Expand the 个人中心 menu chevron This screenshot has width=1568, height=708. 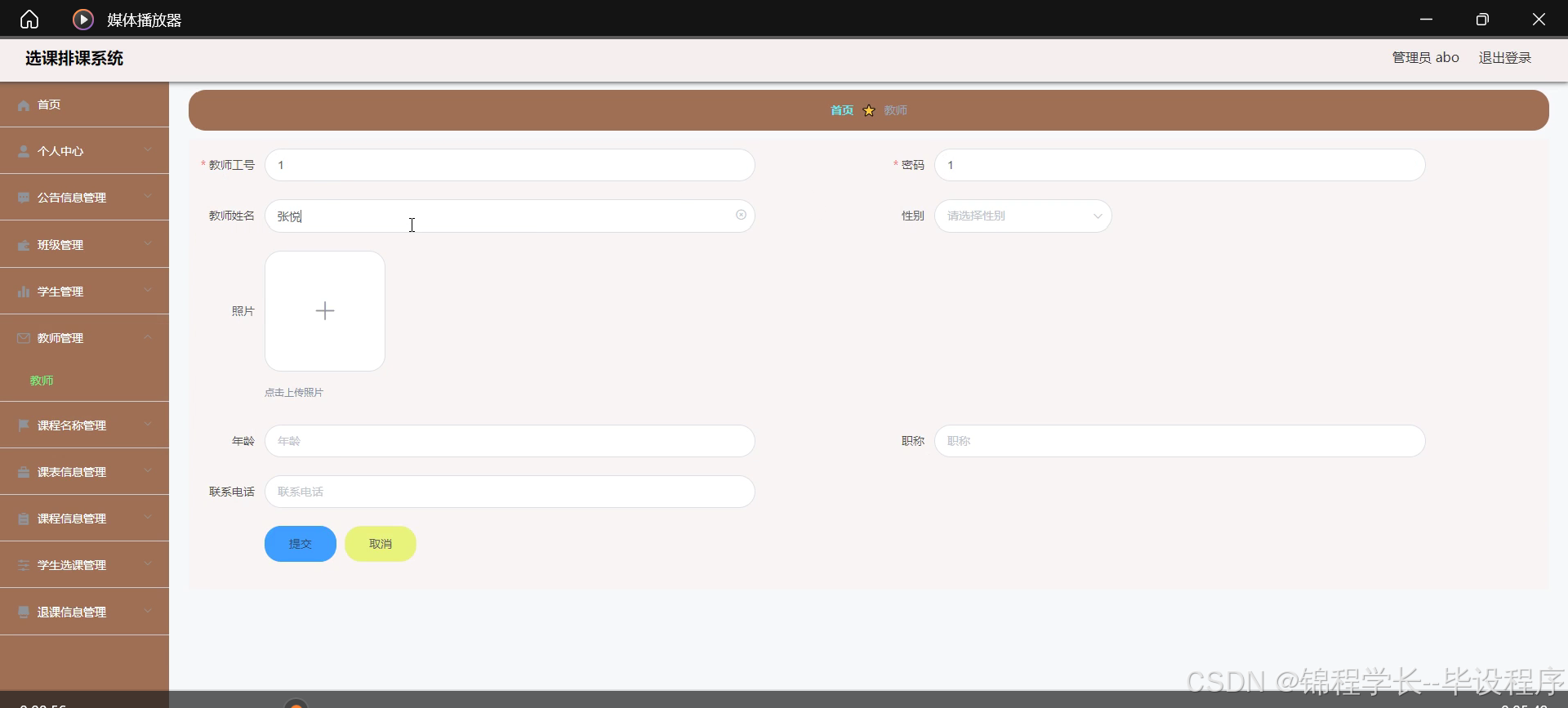(148, 150)
